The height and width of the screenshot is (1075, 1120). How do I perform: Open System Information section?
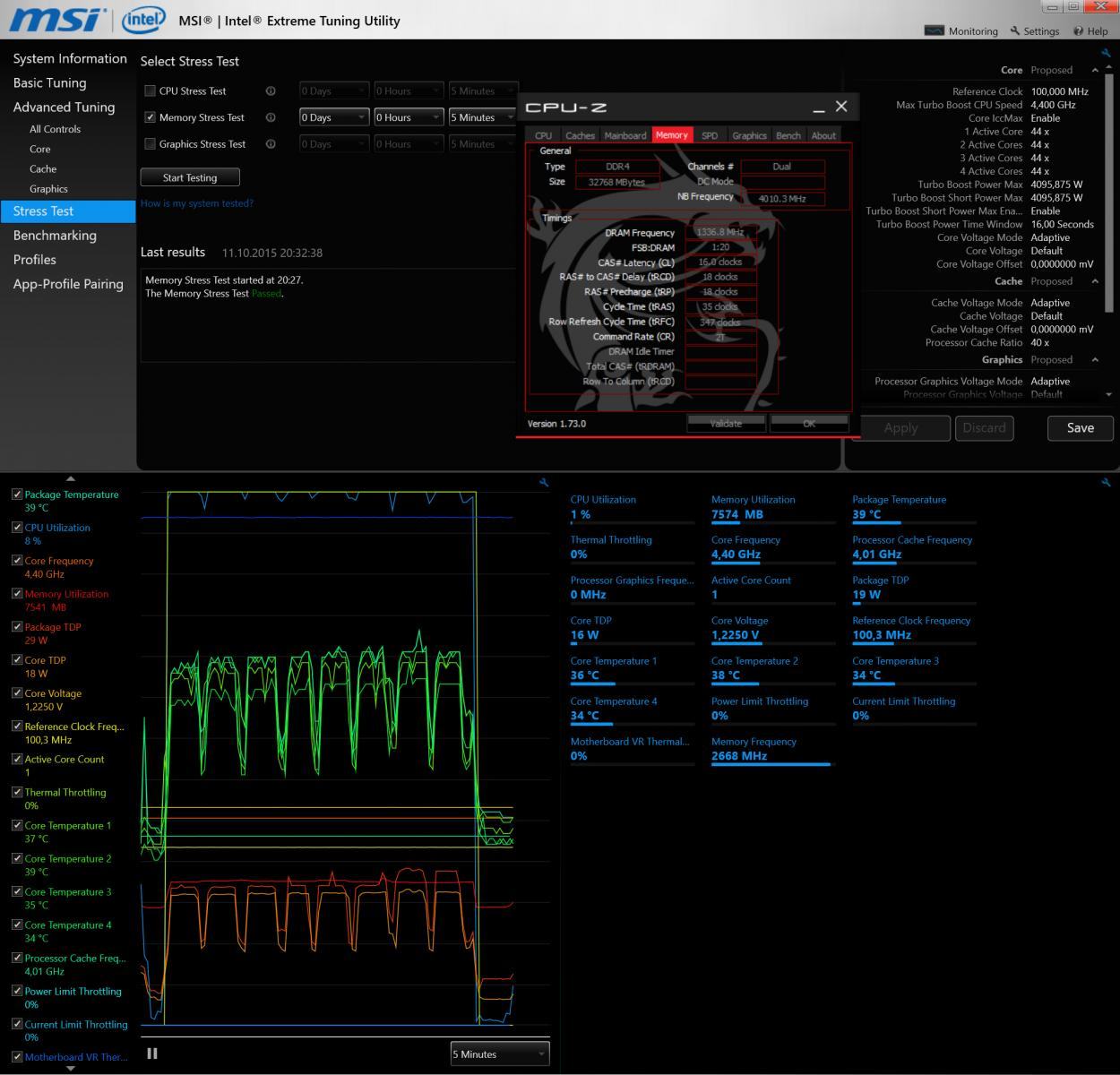point(70,58)
